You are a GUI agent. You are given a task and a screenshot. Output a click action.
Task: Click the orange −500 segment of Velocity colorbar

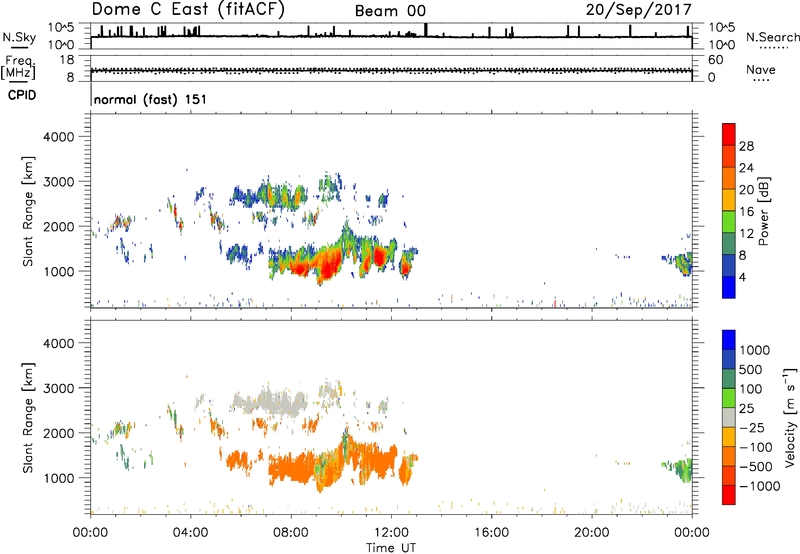(x=729, y=457)
